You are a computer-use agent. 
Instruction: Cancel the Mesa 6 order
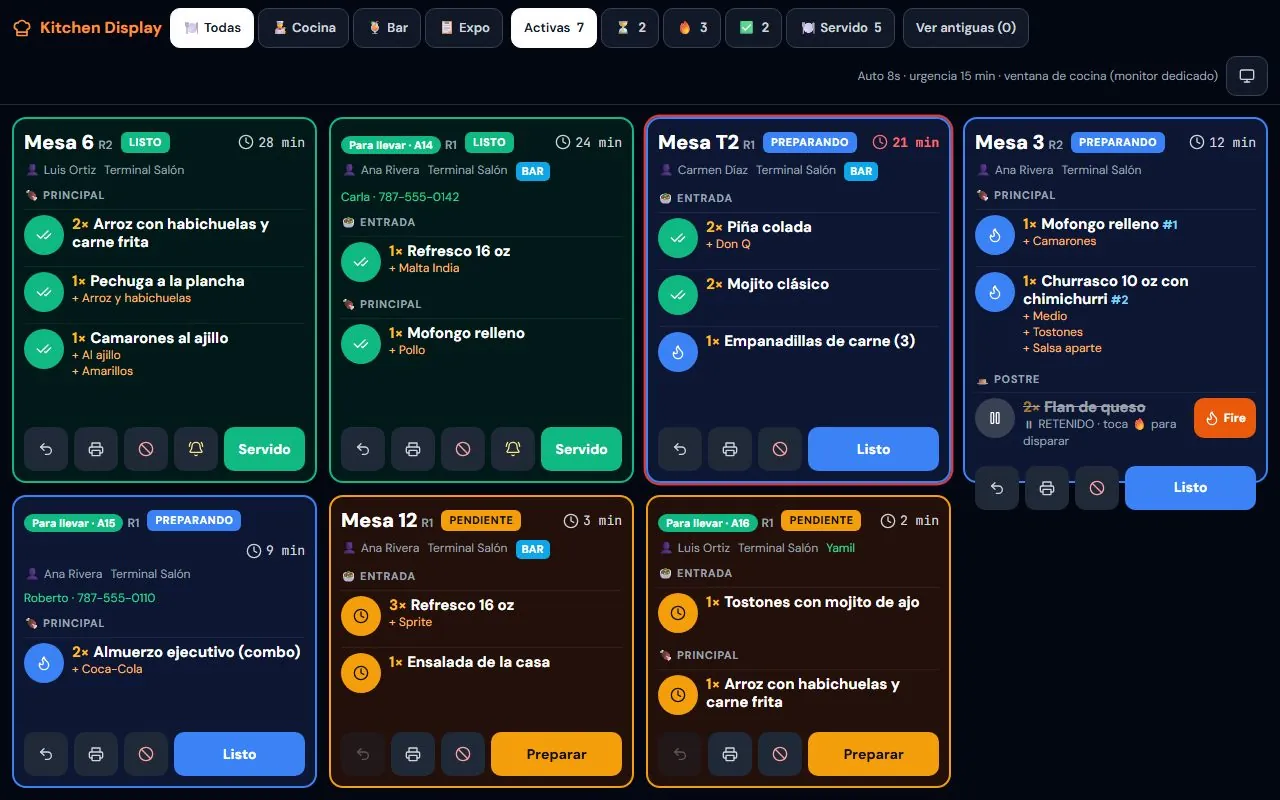tap(146, 449)
